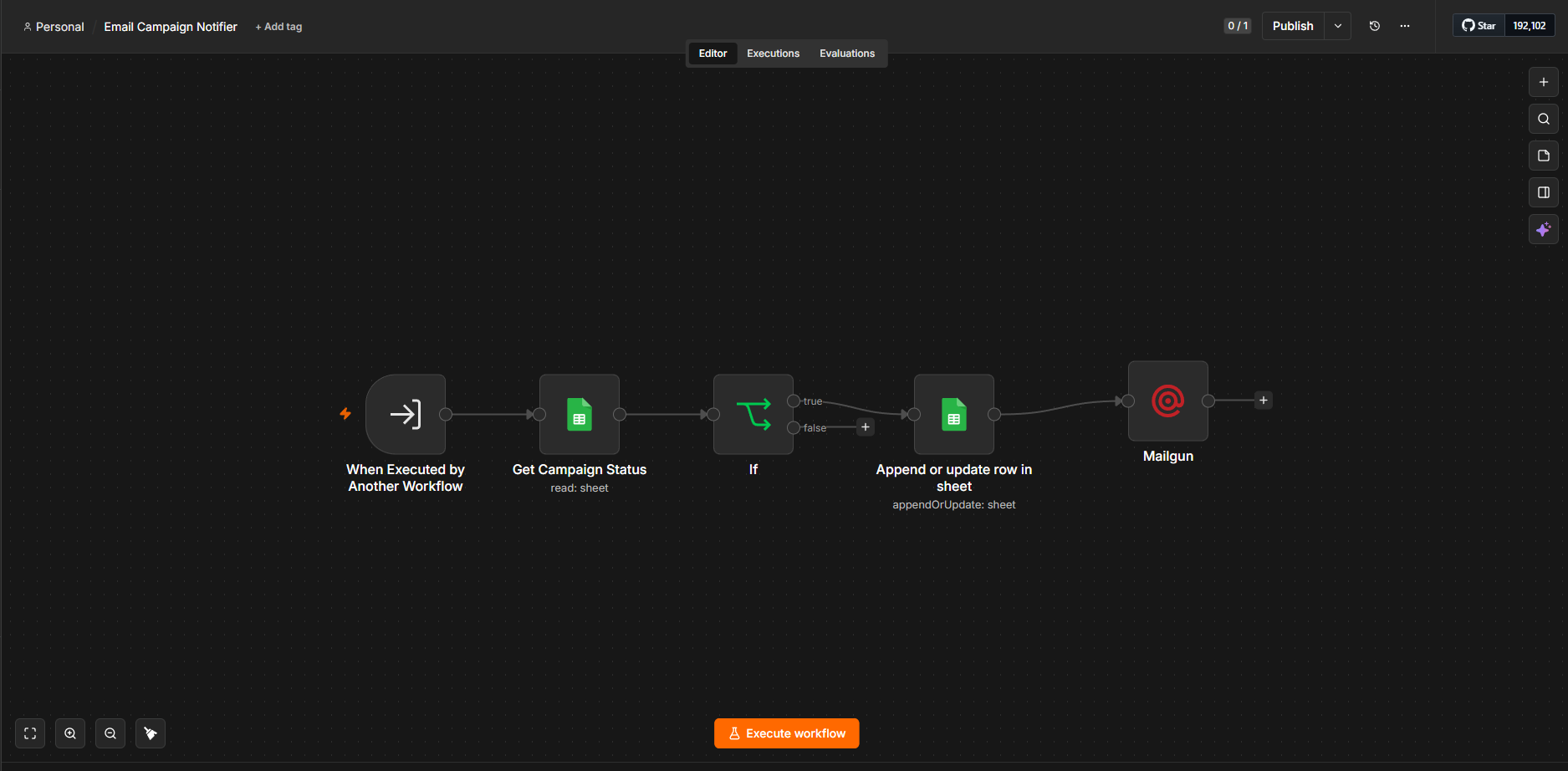Click the orange trigger lightning bolt icon
Screen dimensions: 1568x771
(345, 413)
